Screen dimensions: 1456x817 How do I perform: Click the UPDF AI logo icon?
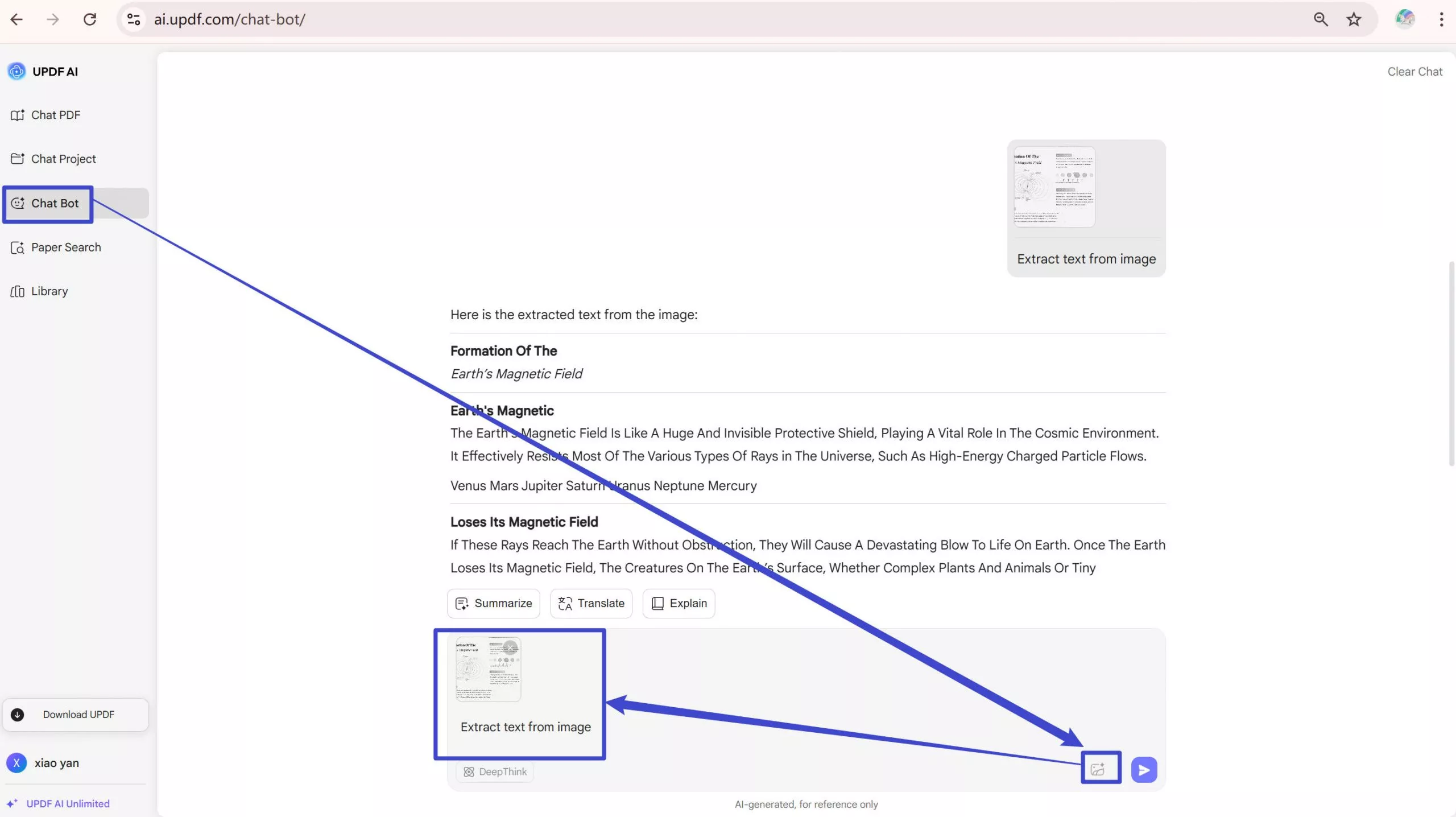16,72
